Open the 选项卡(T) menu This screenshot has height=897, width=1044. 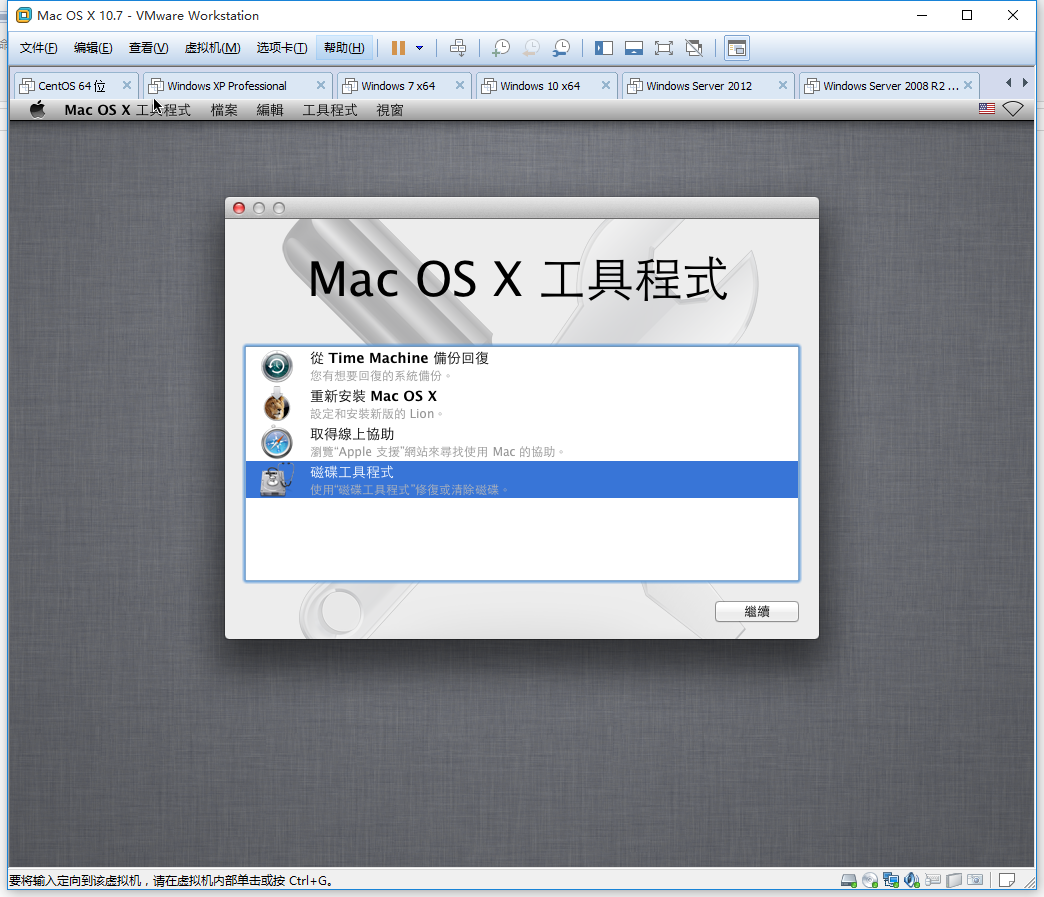(282, 48)
